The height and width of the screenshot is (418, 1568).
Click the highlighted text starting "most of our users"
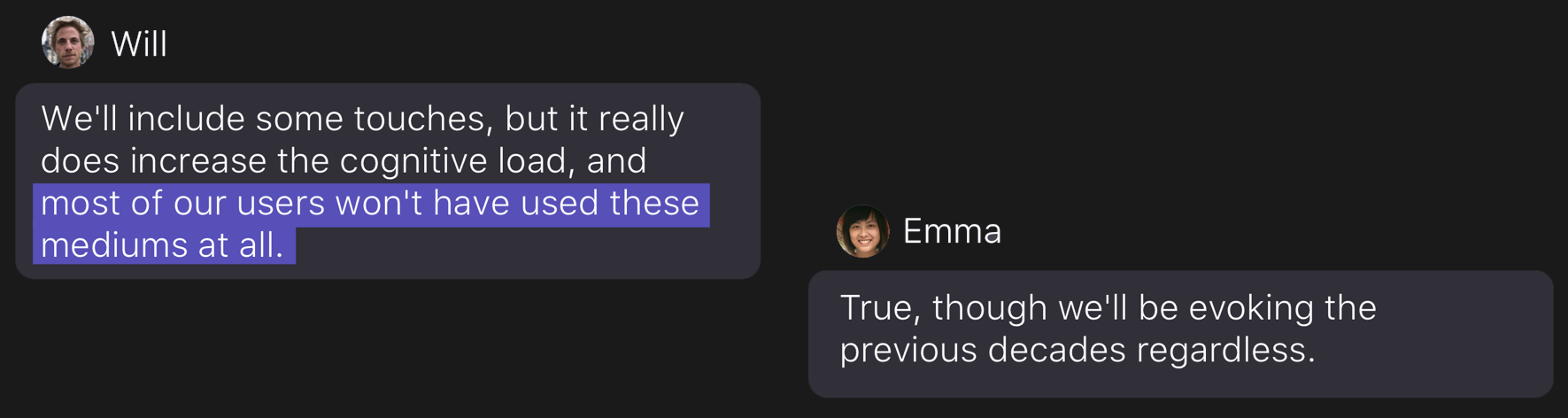(370, 204)
